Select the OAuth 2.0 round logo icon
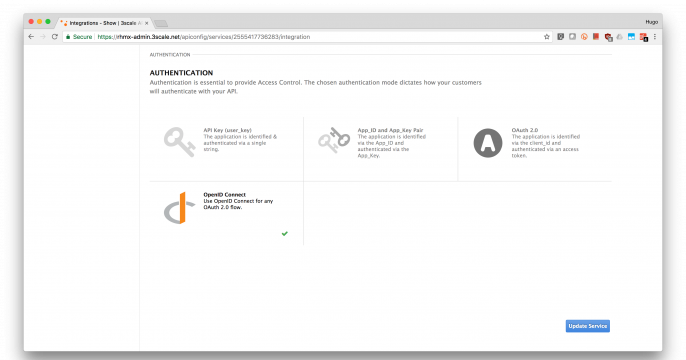 488,143
